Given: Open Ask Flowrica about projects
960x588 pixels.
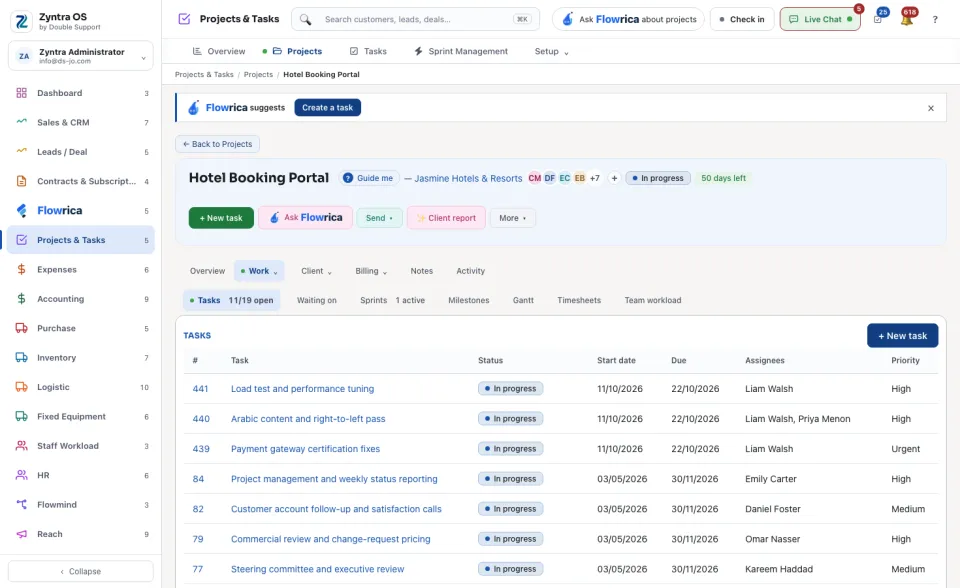Looking at the screenshot, I should [x=628, y=20].
